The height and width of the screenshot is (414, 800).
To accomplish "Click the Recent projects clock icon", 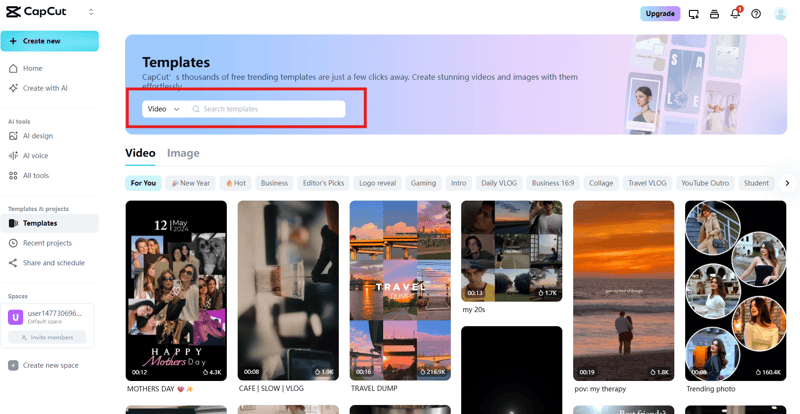I will click(x=13, y=243).
